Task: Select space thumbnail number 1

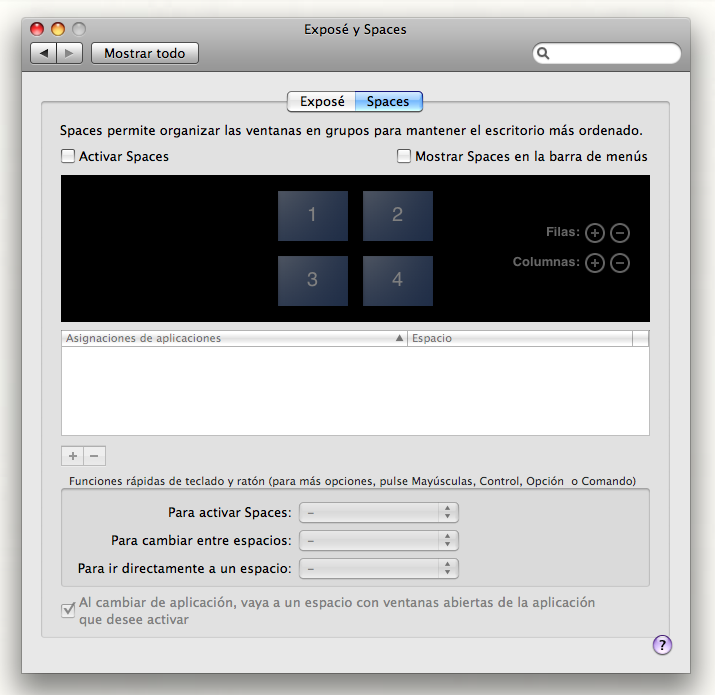Action: coord(313,216)
